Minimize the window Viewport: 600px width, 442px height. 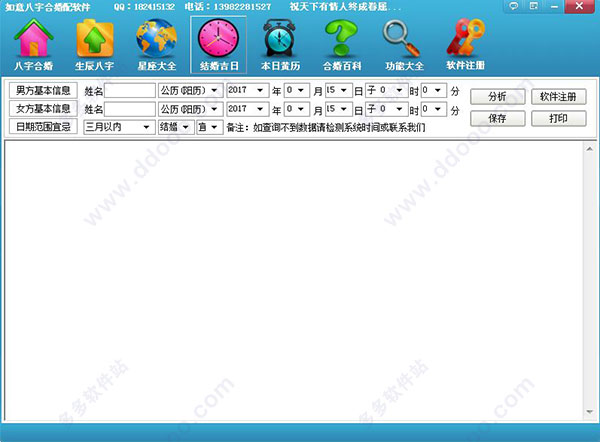coord(554,6)
